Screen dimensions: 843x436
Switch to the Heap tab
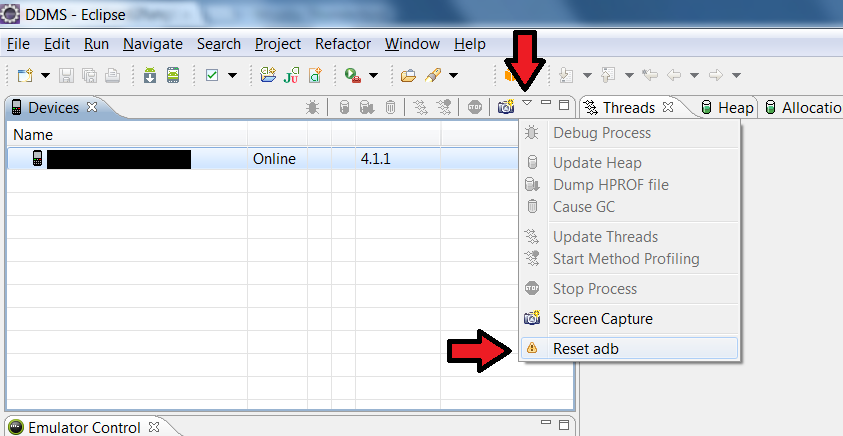[735, 108]
